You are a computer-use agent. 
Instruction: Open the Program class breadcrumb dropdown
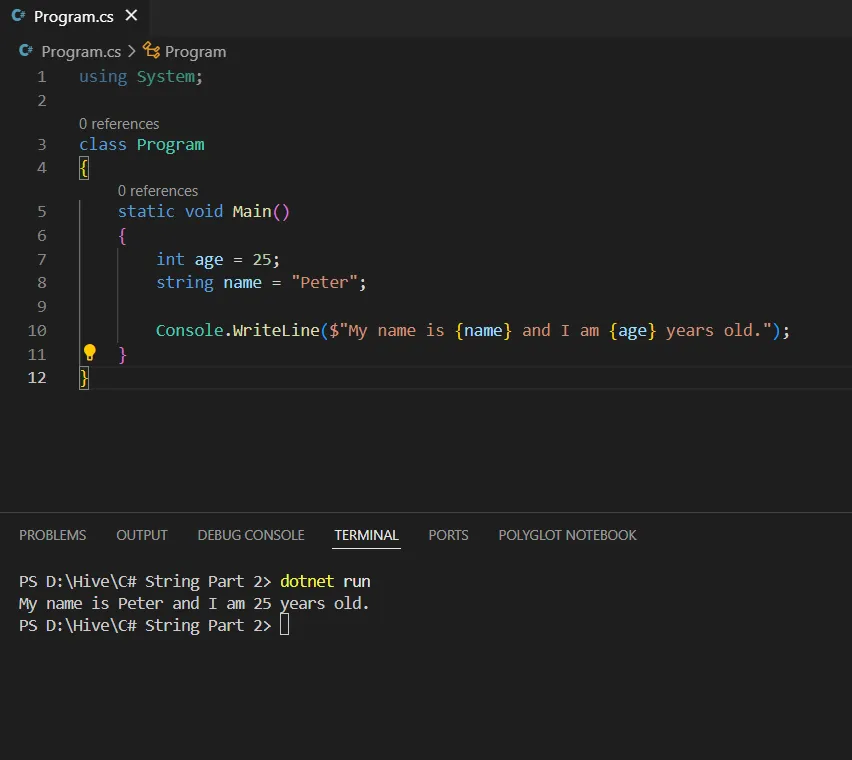pos(196,52)
